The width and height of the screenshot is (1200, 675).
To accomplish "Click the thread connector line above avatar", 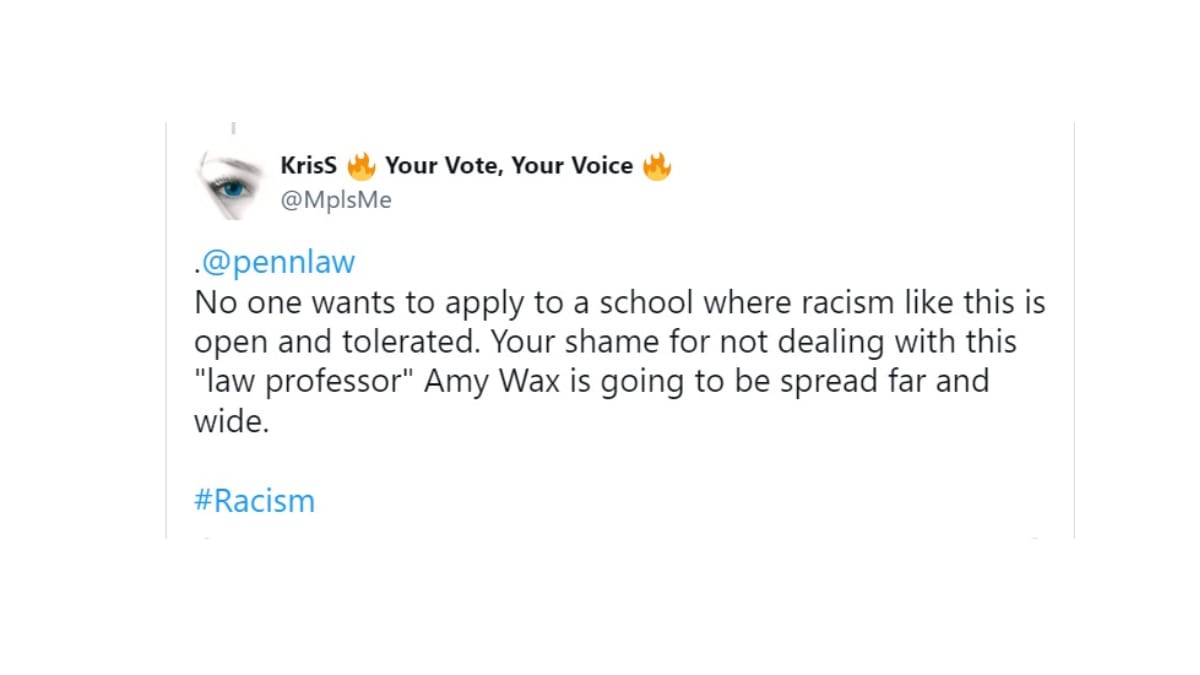I will coord(233,129).
